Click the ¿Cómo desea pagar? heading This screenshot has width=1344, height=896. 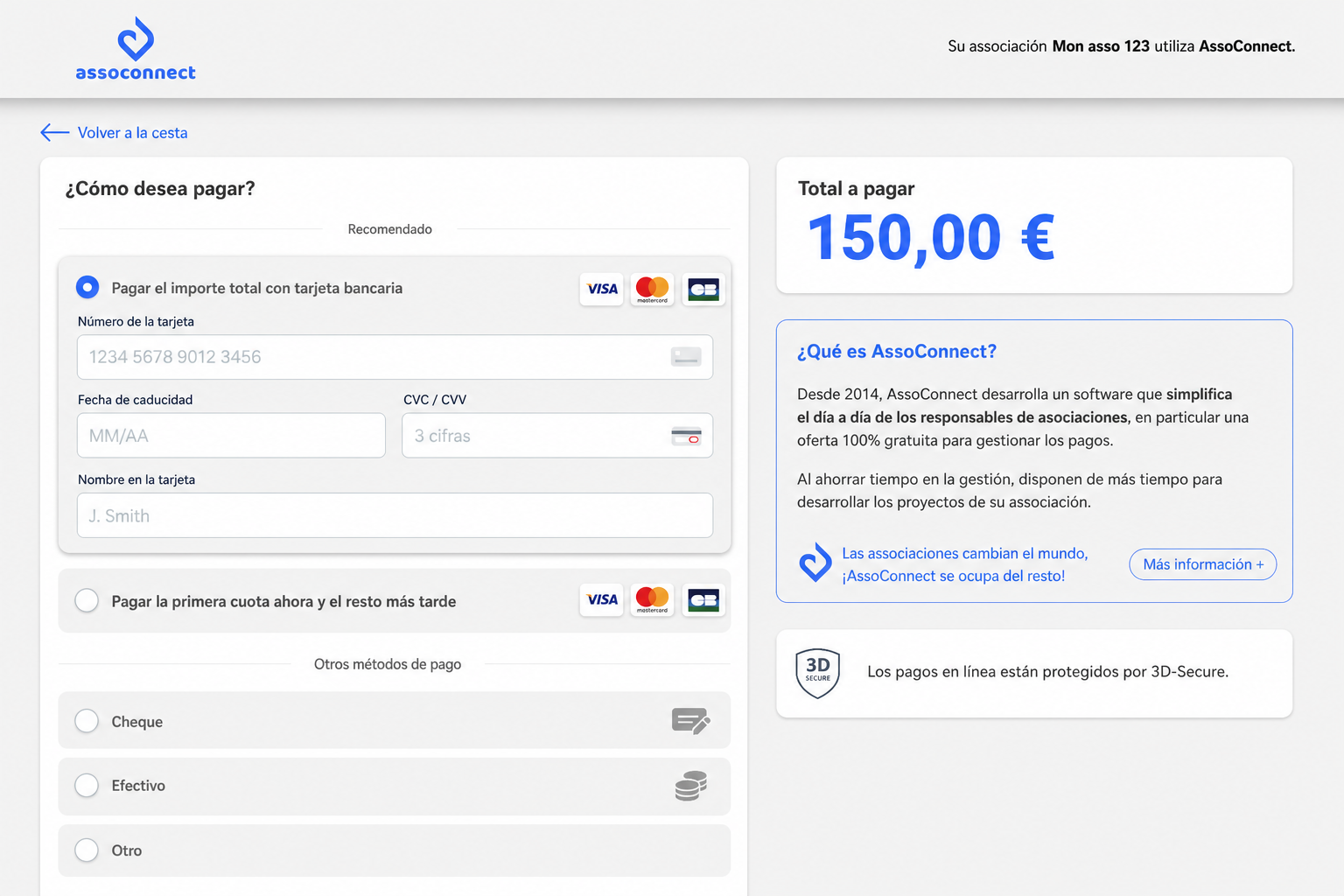click(160, 189)
